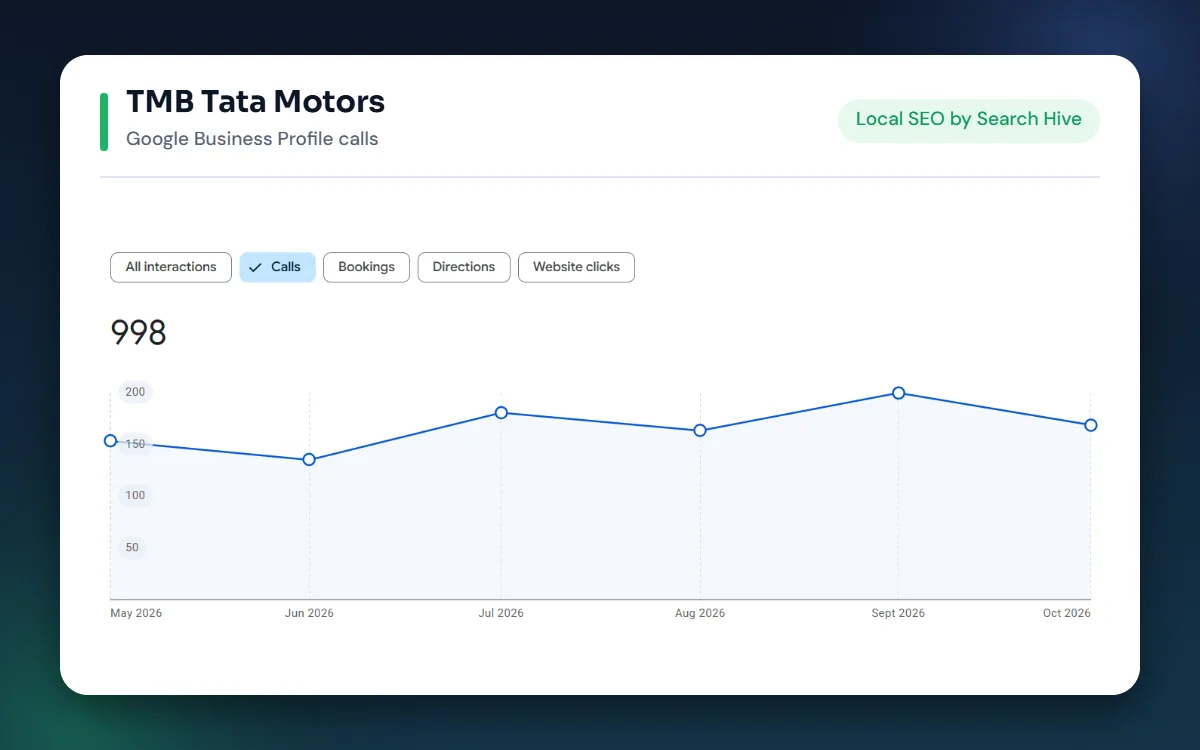This screenshot has height=750, width=1200.
Task: Click the checkmark on Calls chip
Action: tap(256, 268)
